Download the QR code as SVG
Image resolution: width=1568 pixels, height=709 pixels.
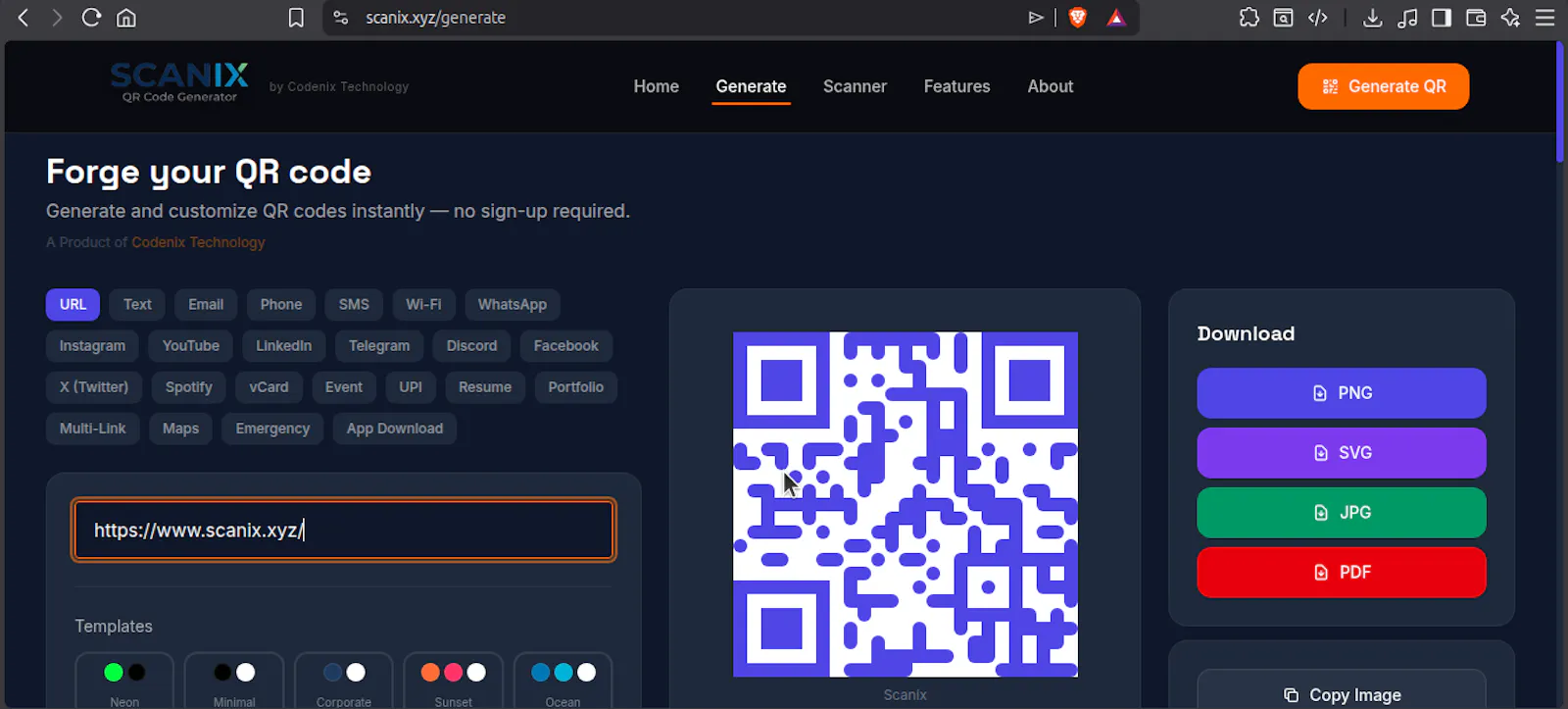1341,453
